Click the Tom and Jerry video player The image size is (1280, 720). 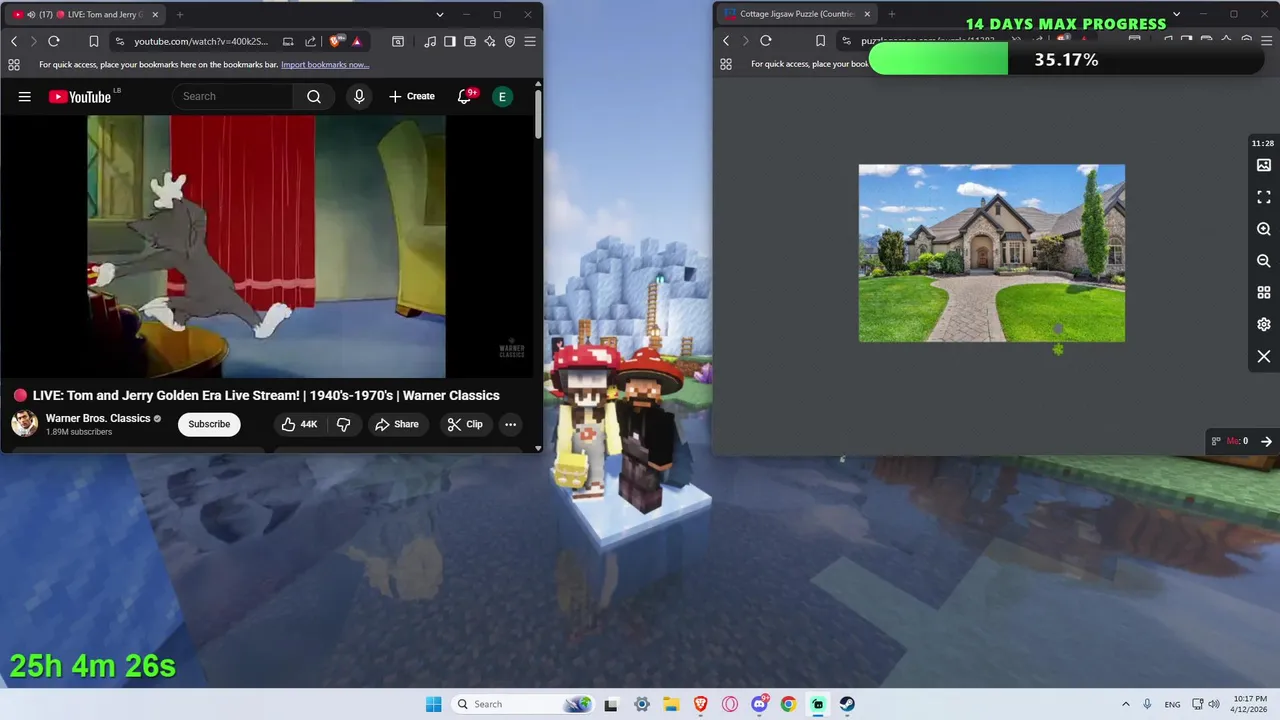point(266,246)
